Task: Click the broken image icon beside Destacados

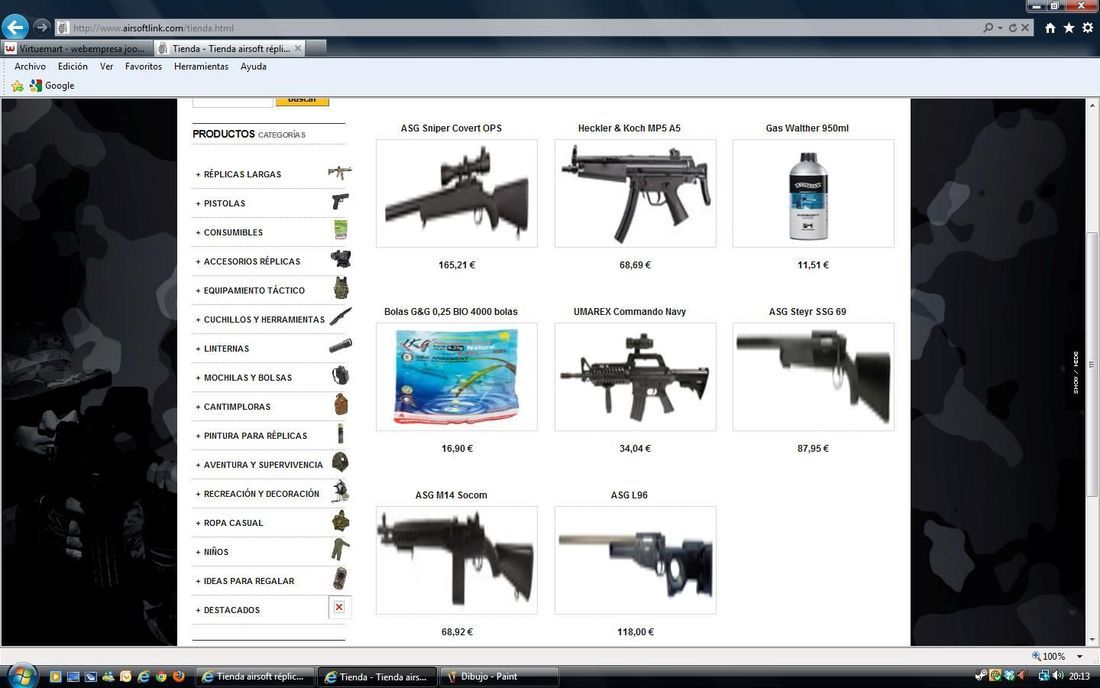Action: pos(340,607)
